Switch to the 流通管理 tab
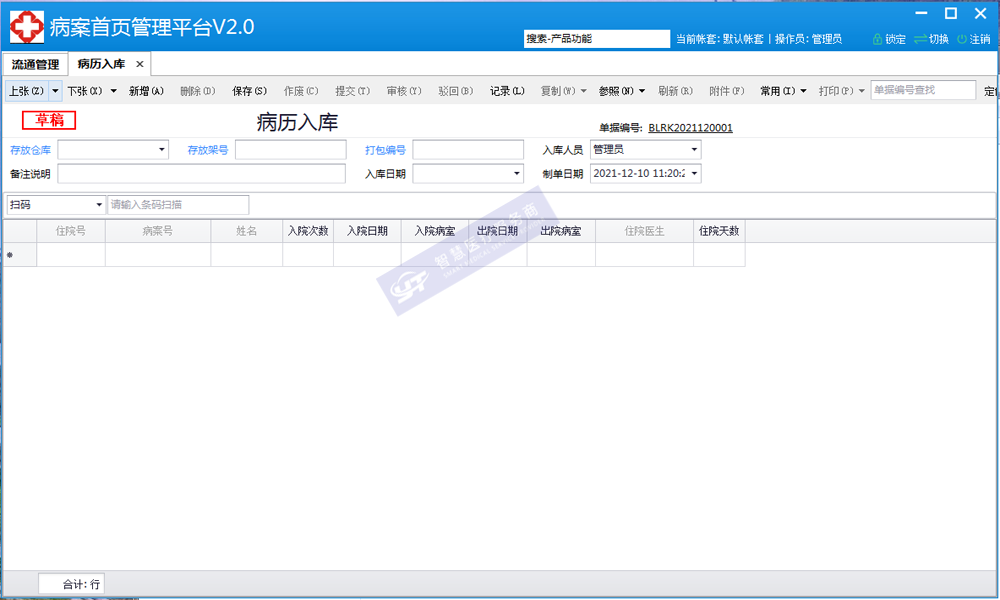This screenshot has height=600, width=1000. [35, 64]
